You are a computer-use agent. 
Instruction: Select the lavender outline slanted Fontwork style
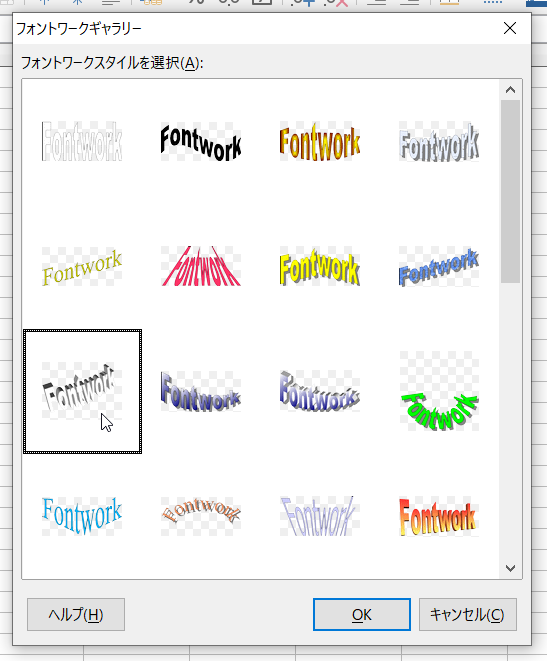[x=320, y=516]
